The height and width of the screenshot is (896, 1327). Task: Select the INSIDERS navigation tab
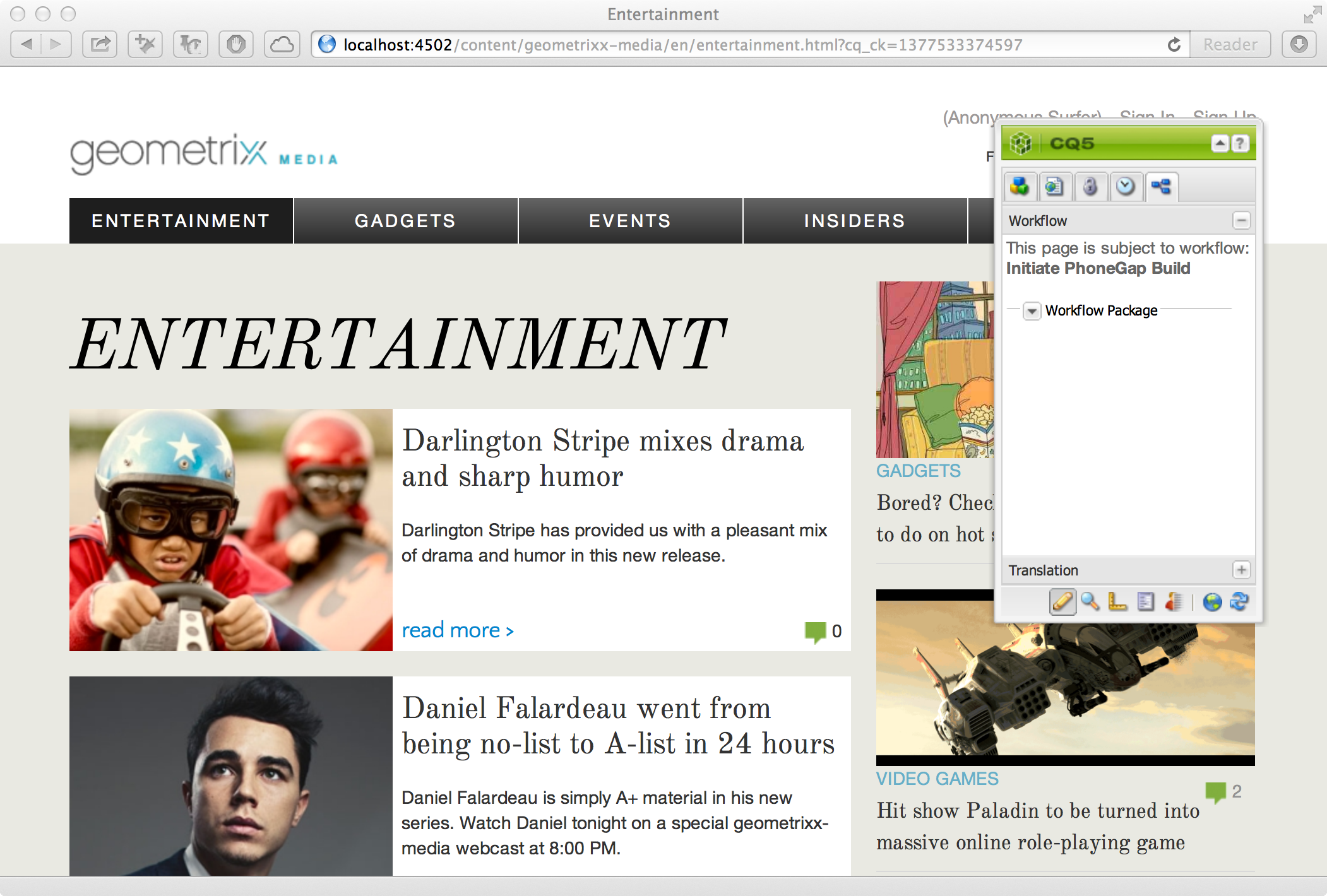(x=856, y=220)
